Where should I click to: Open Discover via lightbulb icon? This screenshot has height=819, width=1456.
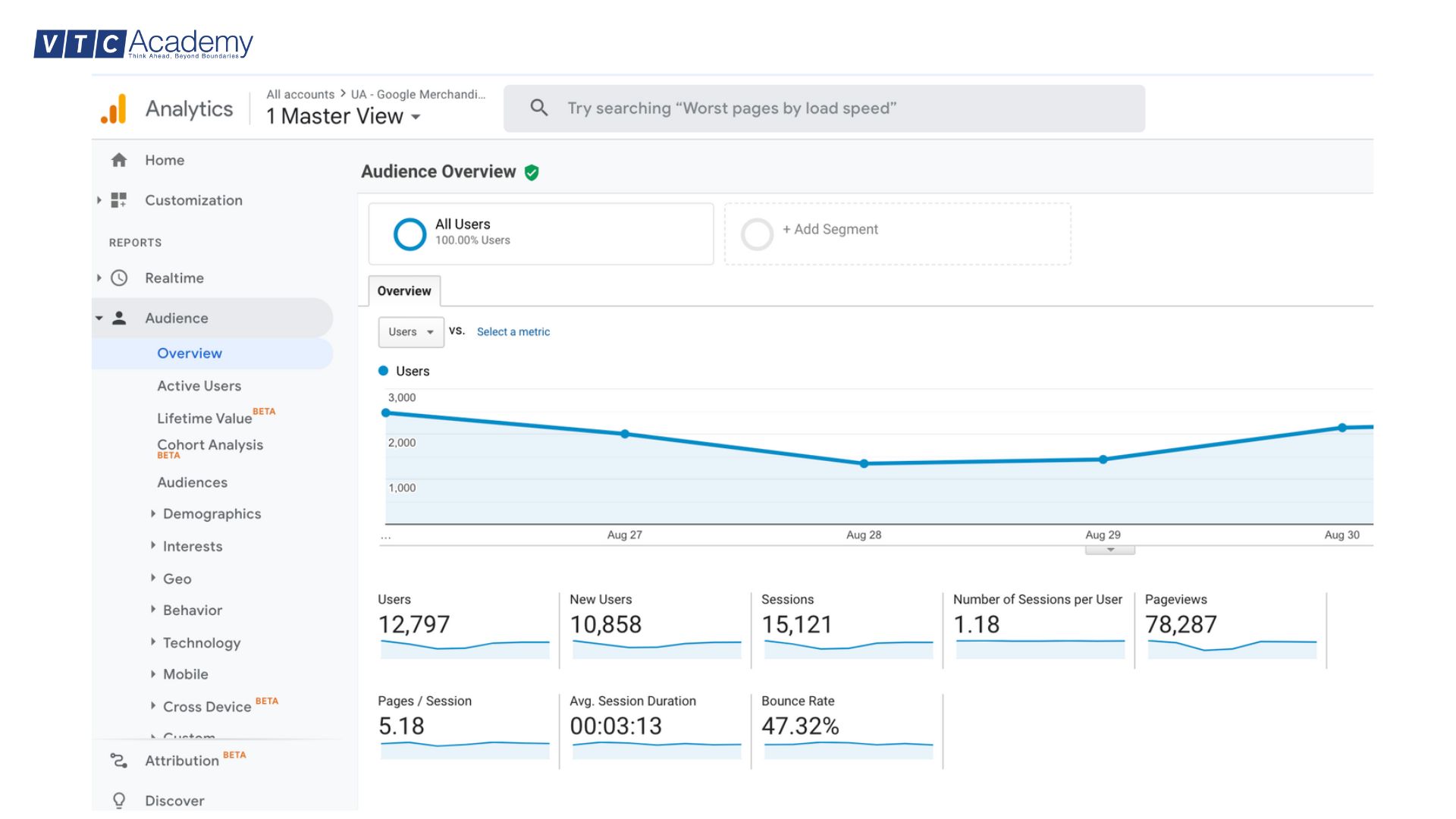coord(119,800)
